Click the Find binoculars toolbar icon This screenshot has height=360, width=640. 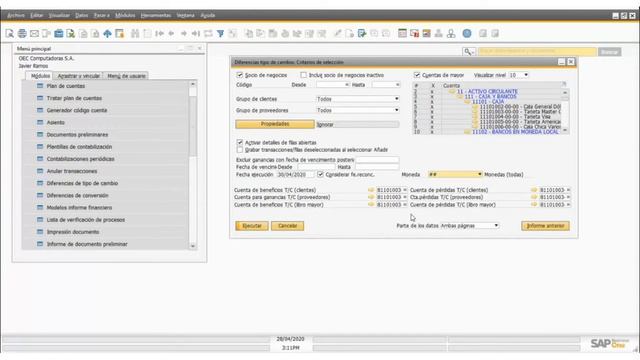[135, 33]
